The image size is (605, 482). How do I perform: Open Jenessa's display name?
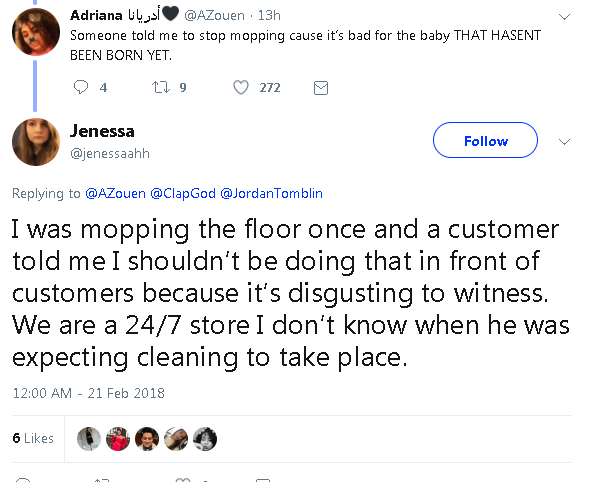tap(104, 131)
